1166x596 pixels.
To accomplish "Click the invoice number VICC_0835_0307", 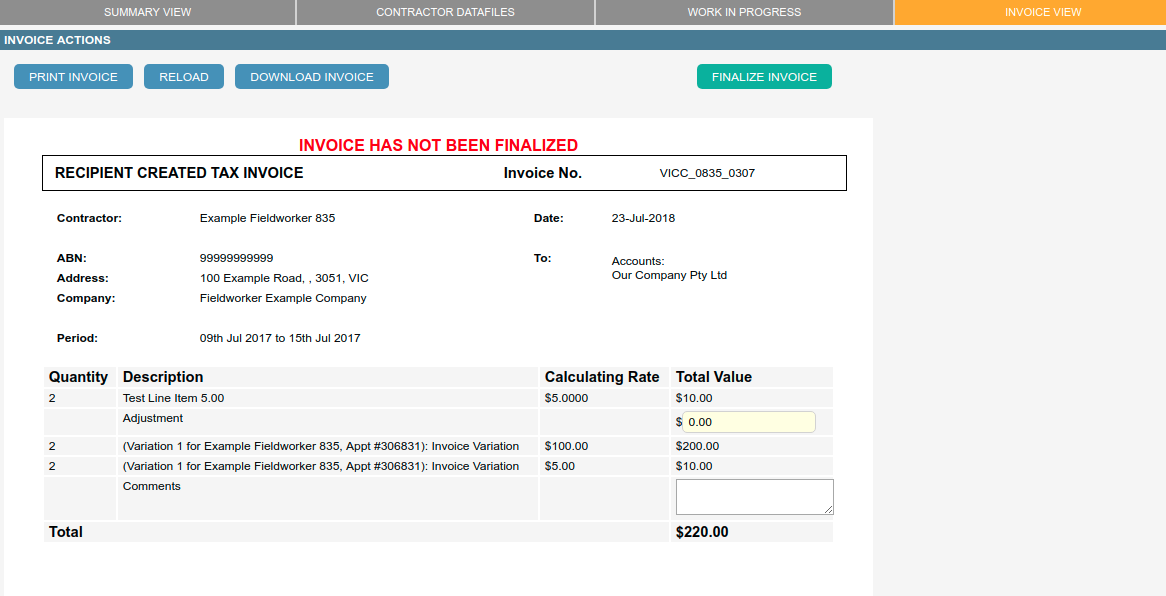I will coord(707,173).
